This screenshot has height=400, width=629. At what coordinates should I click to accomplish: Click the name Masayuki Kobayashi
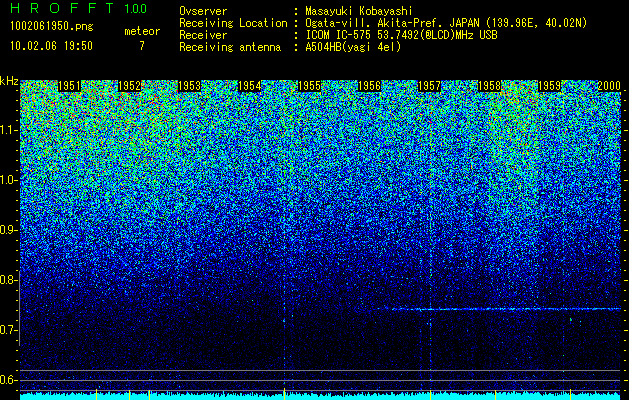(359, 11)
